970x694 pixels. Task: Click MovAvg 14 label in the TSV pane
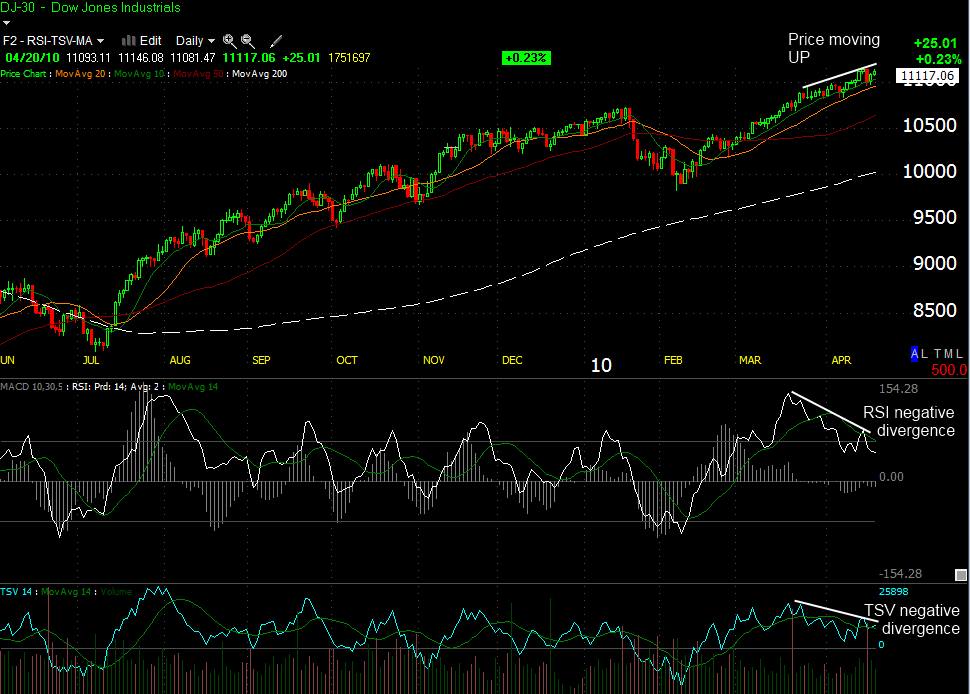[x=66, y=592]
